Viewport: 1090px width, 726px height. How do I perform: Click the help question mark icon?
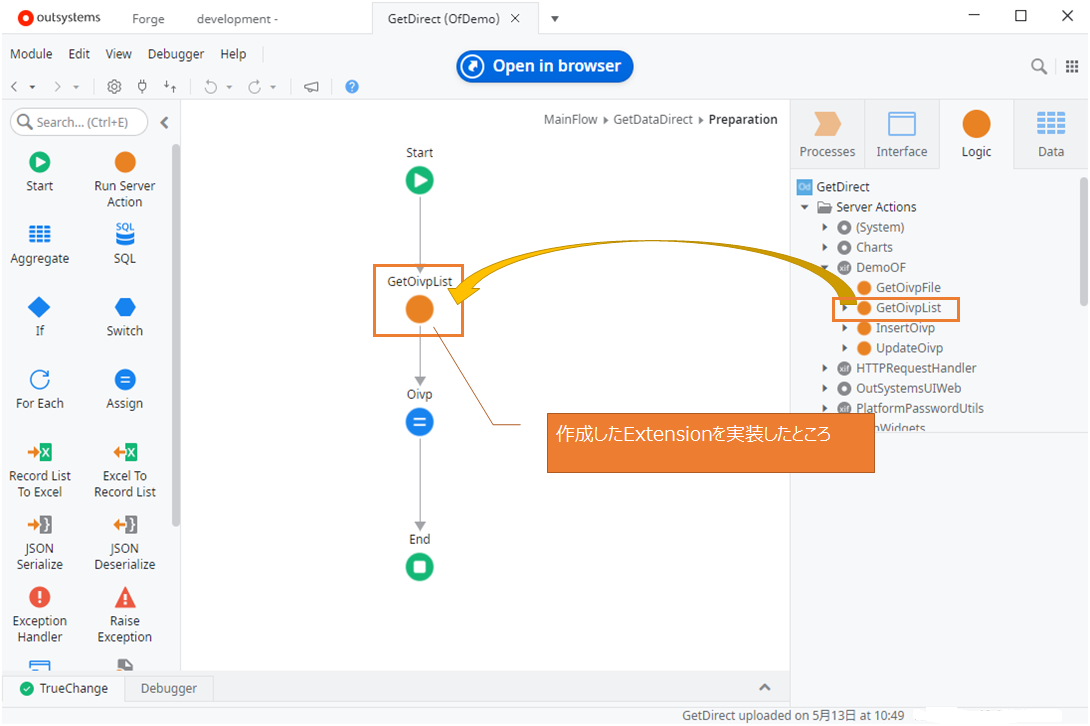[x=352, y=87]
